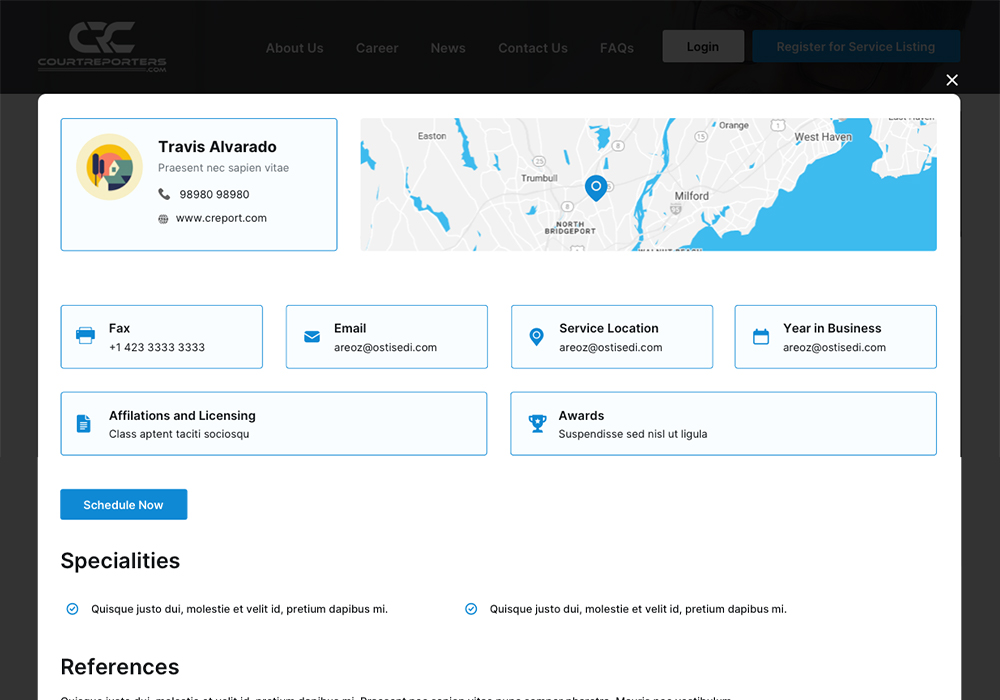Click the email envelope icon
This screenshot has height=700, width=1000.
[312, 337]
